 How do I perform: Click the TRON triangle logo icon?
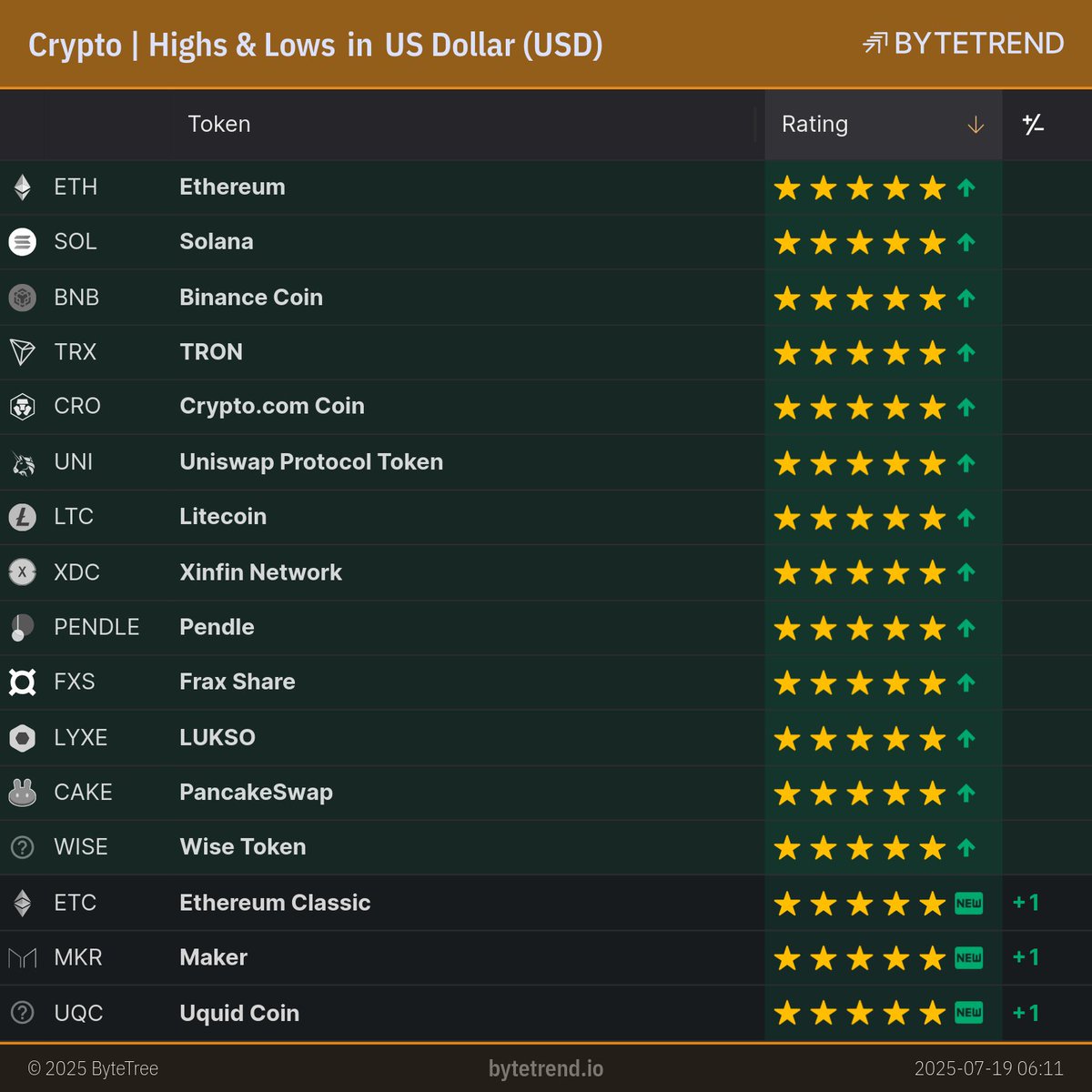[x=22, y=352]
